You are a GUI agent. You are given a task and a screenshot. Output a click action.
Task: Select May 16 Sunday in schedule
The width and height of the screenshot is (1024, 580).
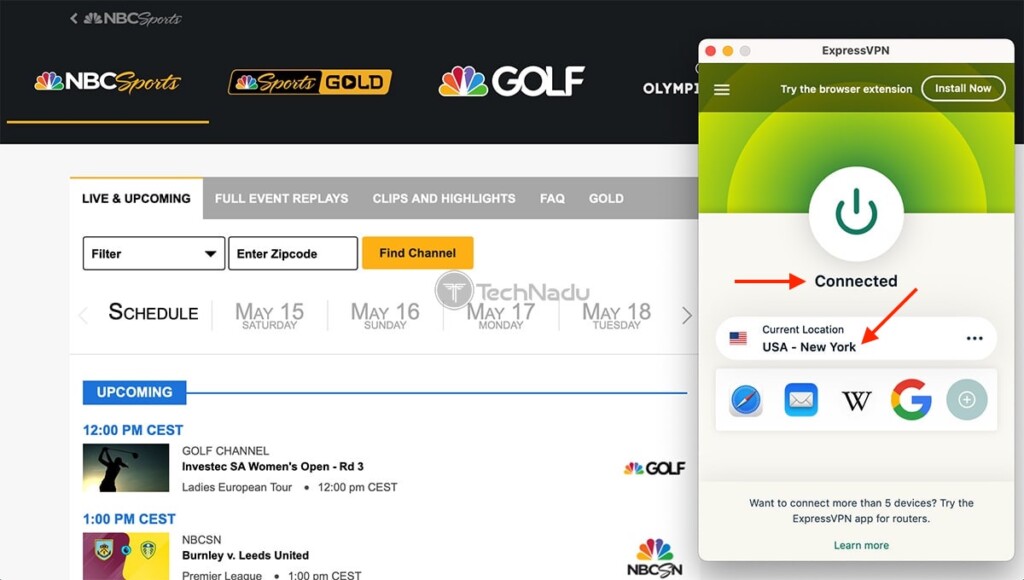[385, 315]
